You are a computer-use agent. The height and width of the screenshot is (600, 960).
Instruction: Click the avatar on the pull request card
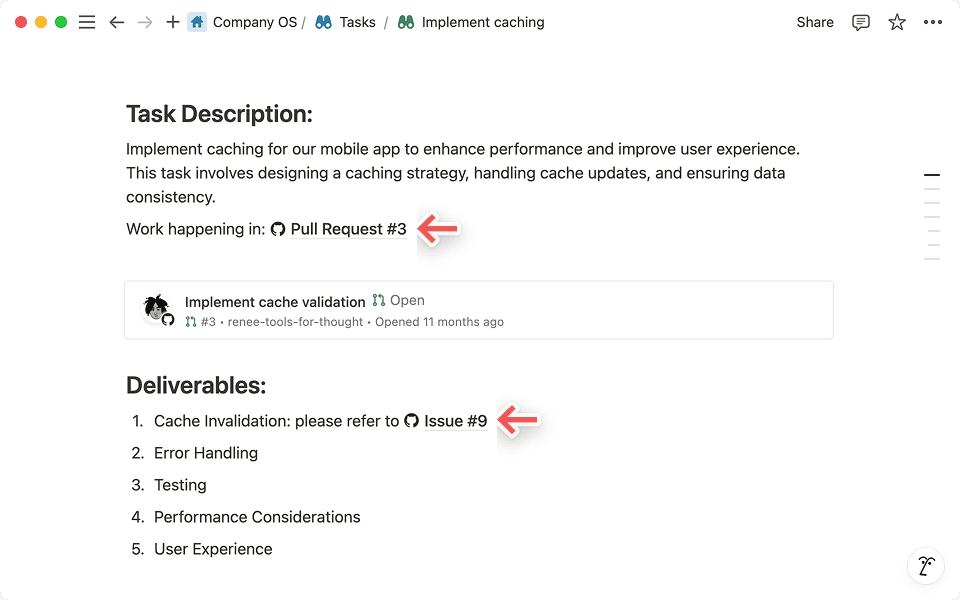click(156, 306)
